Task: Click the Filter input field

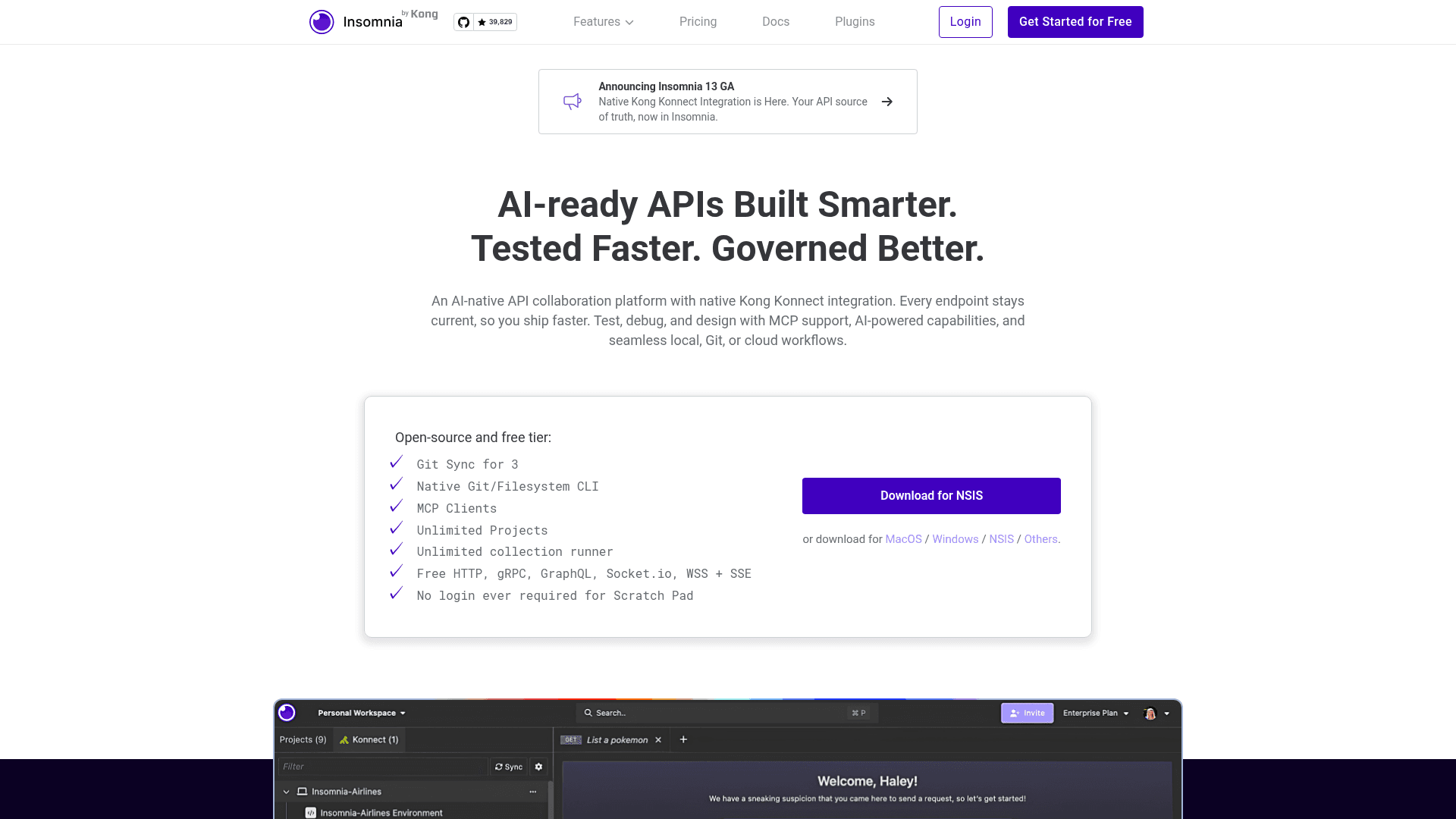Action: click(383, 767)
